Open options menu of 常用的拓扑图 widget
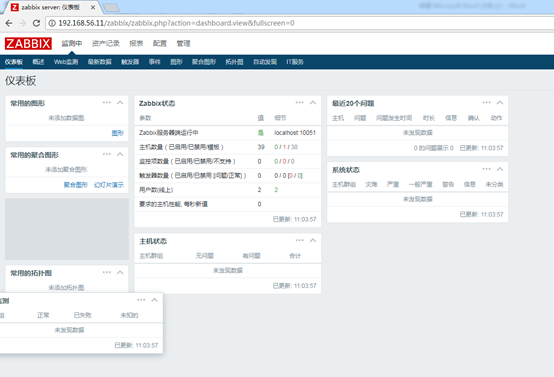554x377 pixels. click(x=107, y=272)
